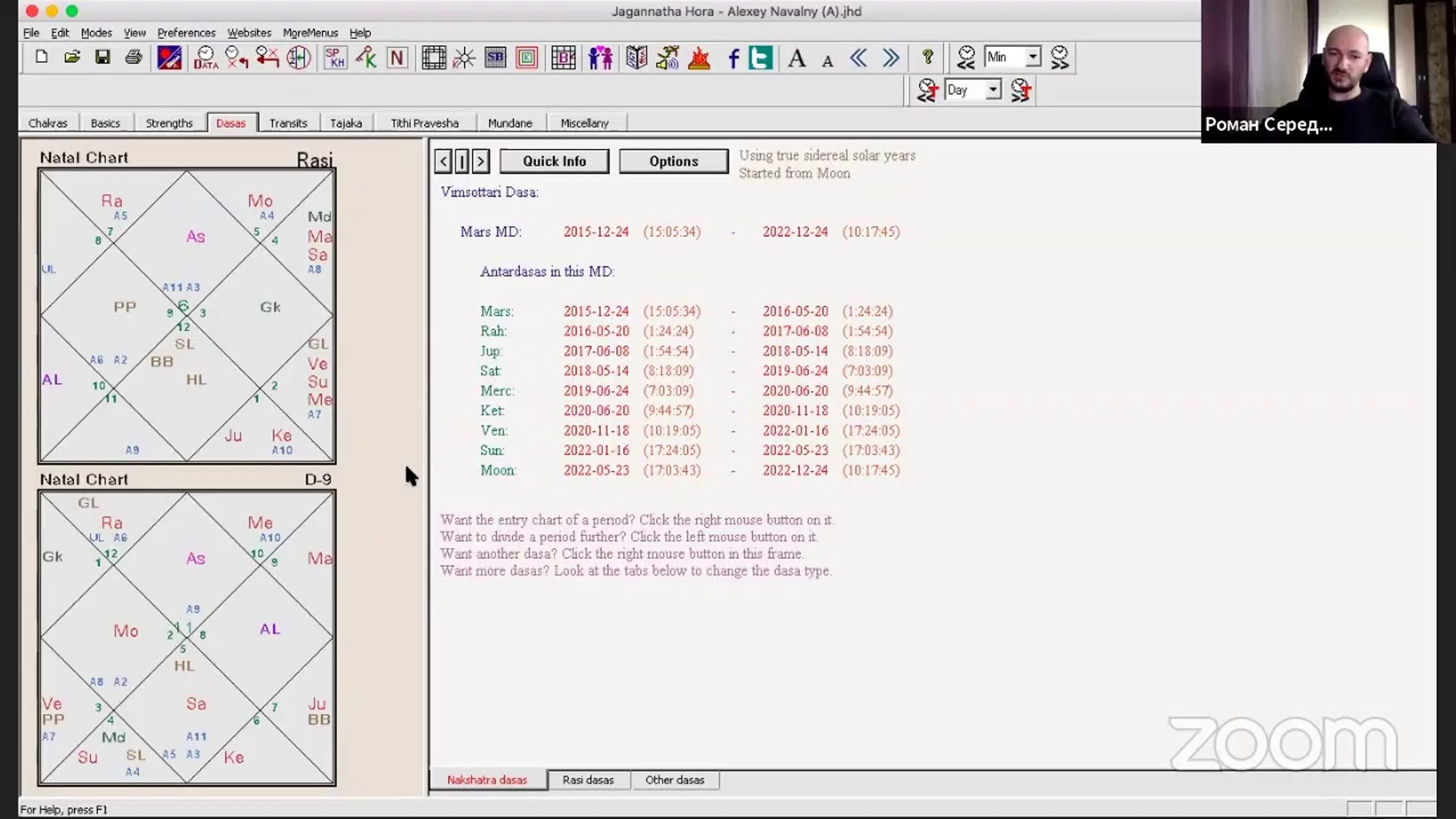Screen dimensions: 1456x819
Task: Click the Facebook f icon
Action: [733, 58]
